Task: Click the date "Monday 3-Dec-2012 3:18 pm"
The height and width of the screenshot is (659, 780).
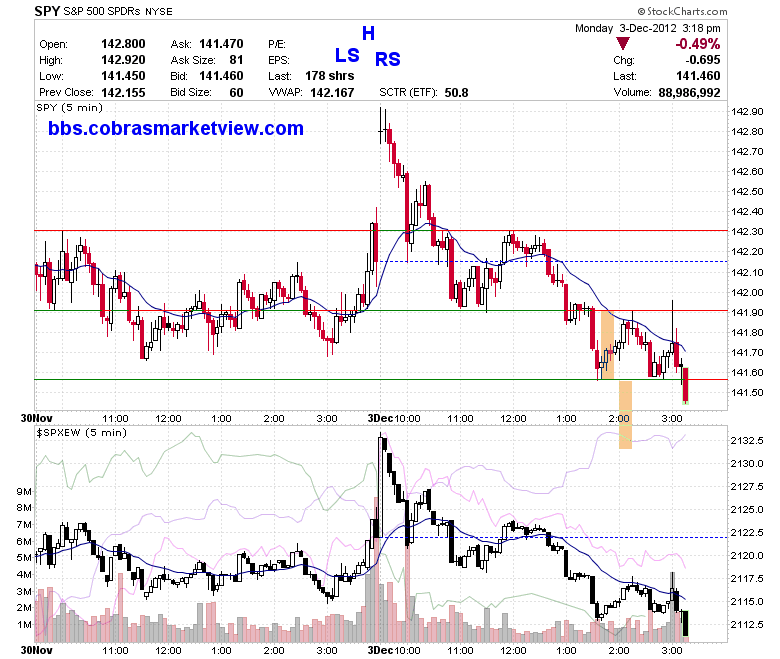Action: point(647,28)
